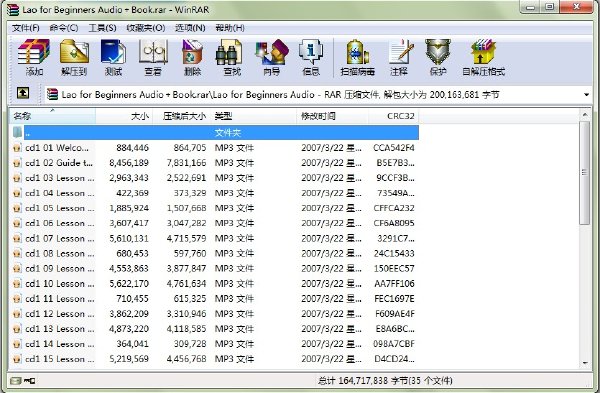Sort by the CRC32 column header
The image size is (600, 393).
coord(393,116)
